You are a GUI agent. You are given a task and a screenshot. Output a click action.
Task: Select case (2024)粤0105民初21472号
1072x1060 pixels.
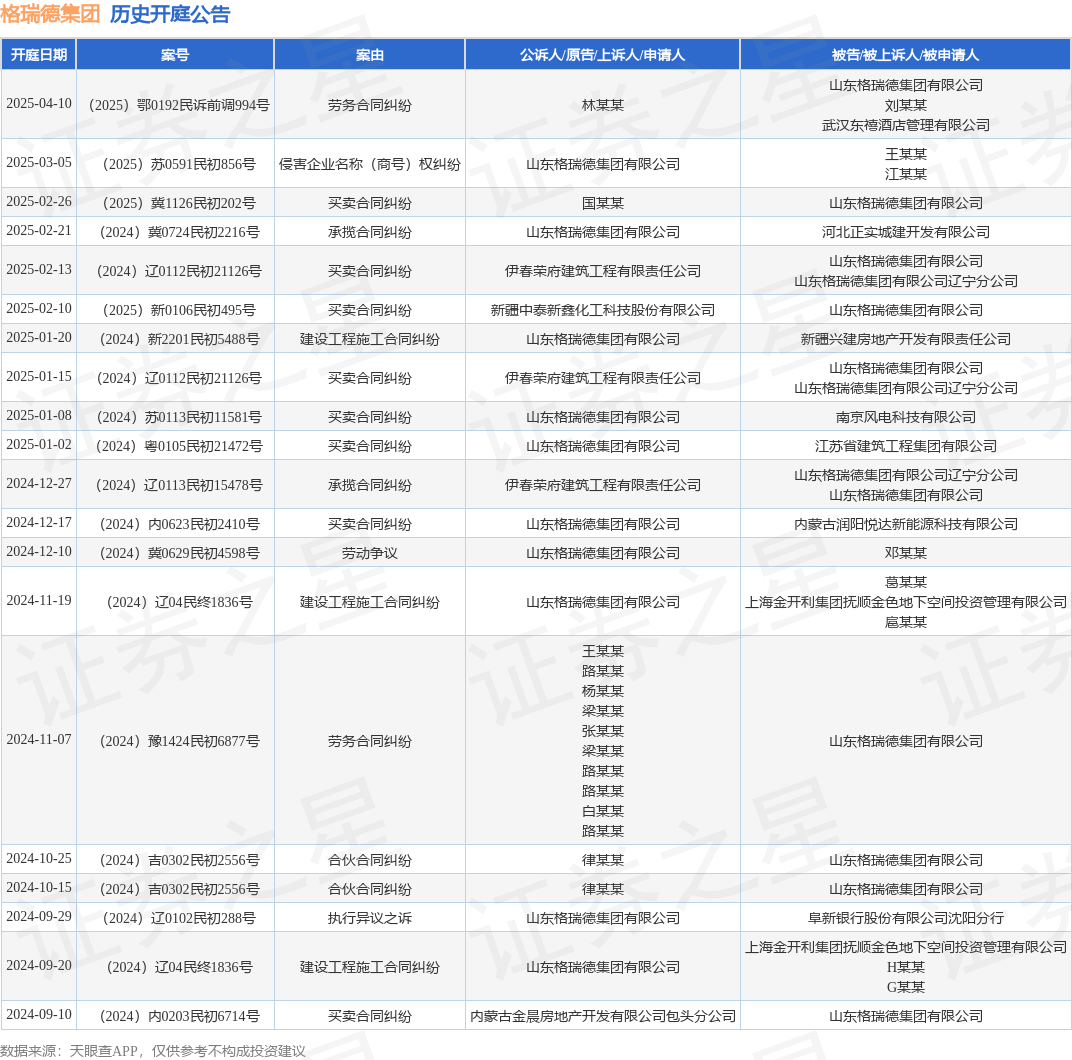click(179, 446)
